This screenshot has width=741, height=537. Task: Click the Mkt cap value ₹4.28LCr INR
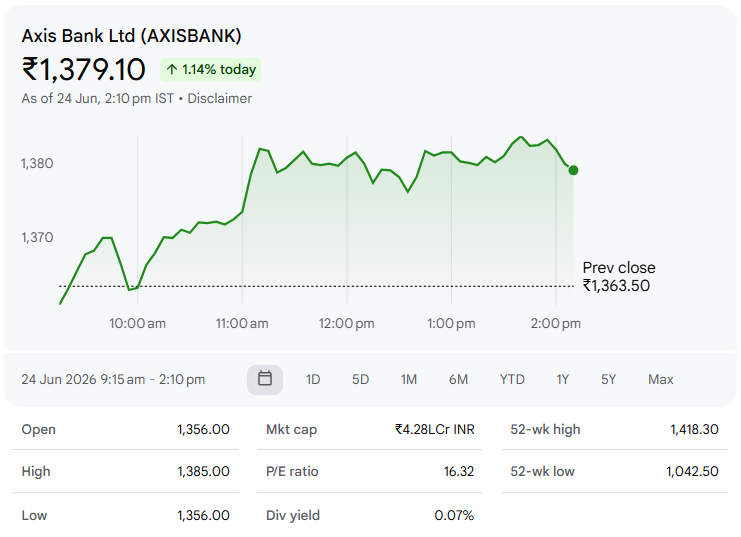435,429
